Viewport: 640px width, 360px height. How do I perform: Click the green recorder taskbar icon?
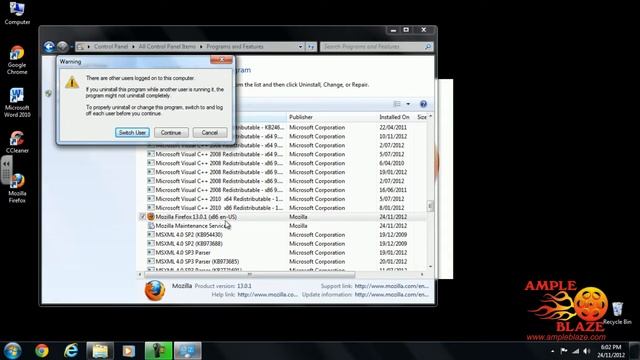(x=158, y=351)
